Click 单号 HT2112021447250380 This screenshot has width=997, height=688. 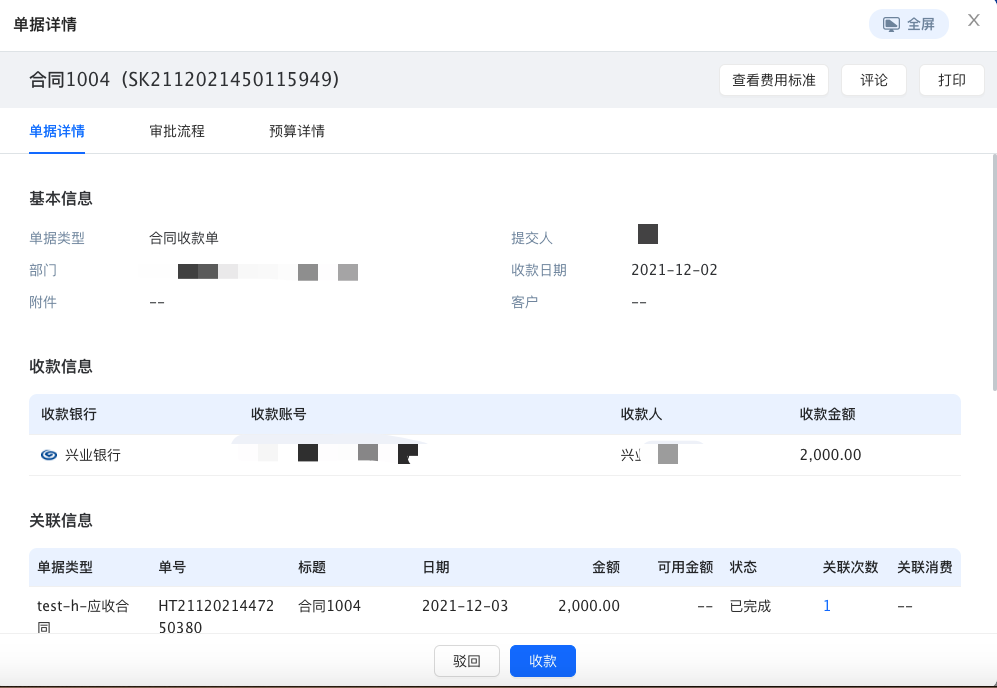216,617
